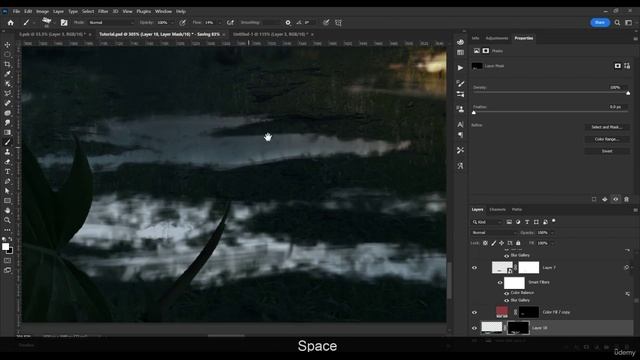
Task: Select the Gradient tool
Action: pyautogui.click(x=7, y=132)
